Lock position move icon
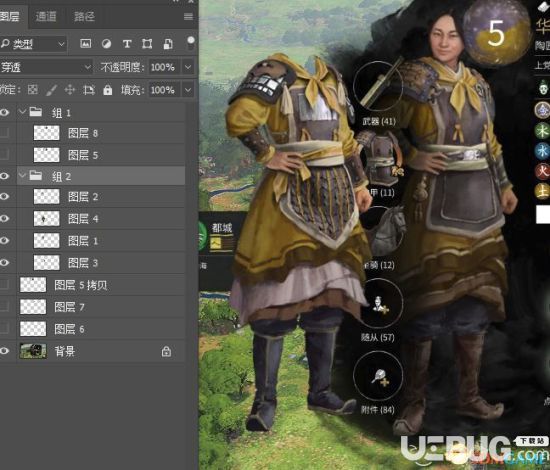This screenshot has width=550, height=470. pyautogui.click(x=70, y=90)
